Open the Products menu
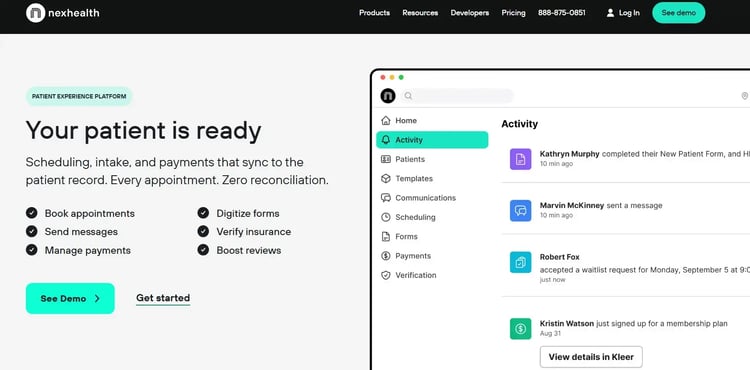The height and width of the screenshot is (370, 750). [x=375, y=13]
